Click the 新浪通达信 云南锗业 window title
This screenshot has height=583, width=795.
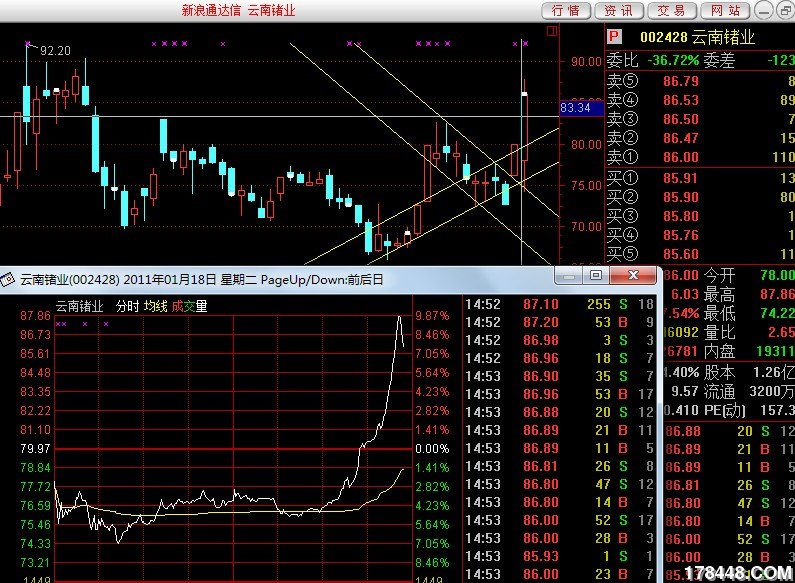coord(238,10)
